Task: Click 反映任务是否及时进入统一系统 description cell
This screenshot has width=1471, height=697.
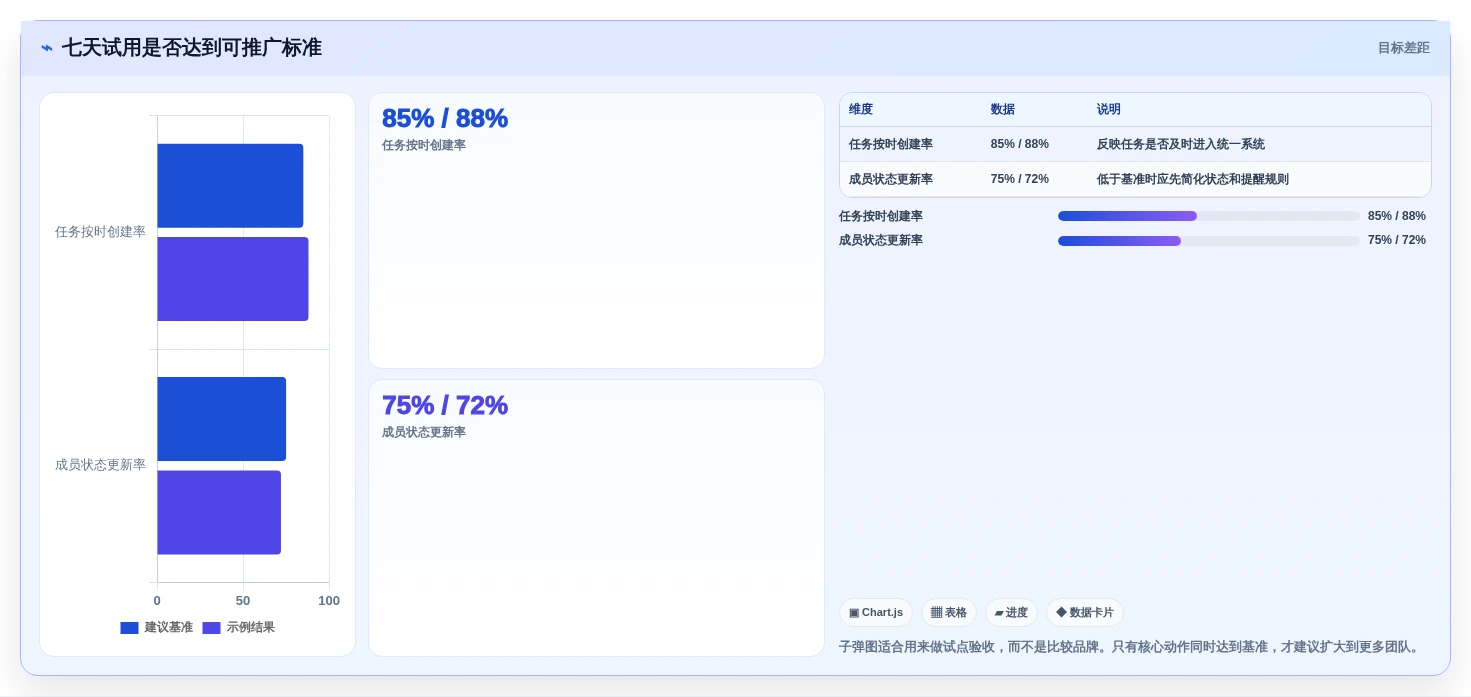Action: pos(1181,145)
